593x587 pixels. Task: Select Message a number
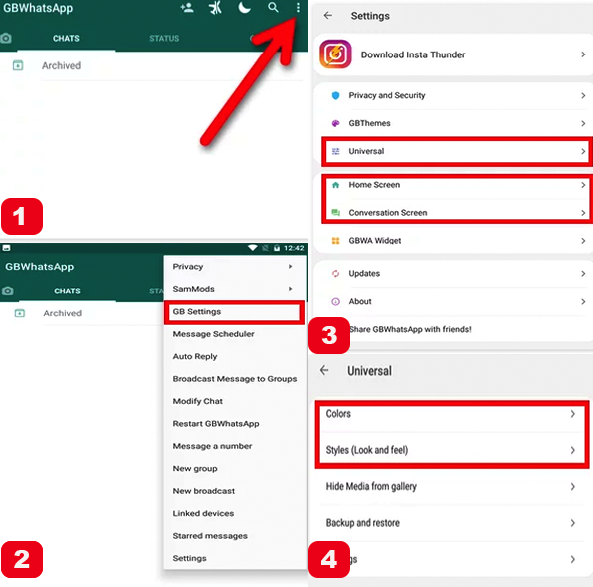coord(235,446)
